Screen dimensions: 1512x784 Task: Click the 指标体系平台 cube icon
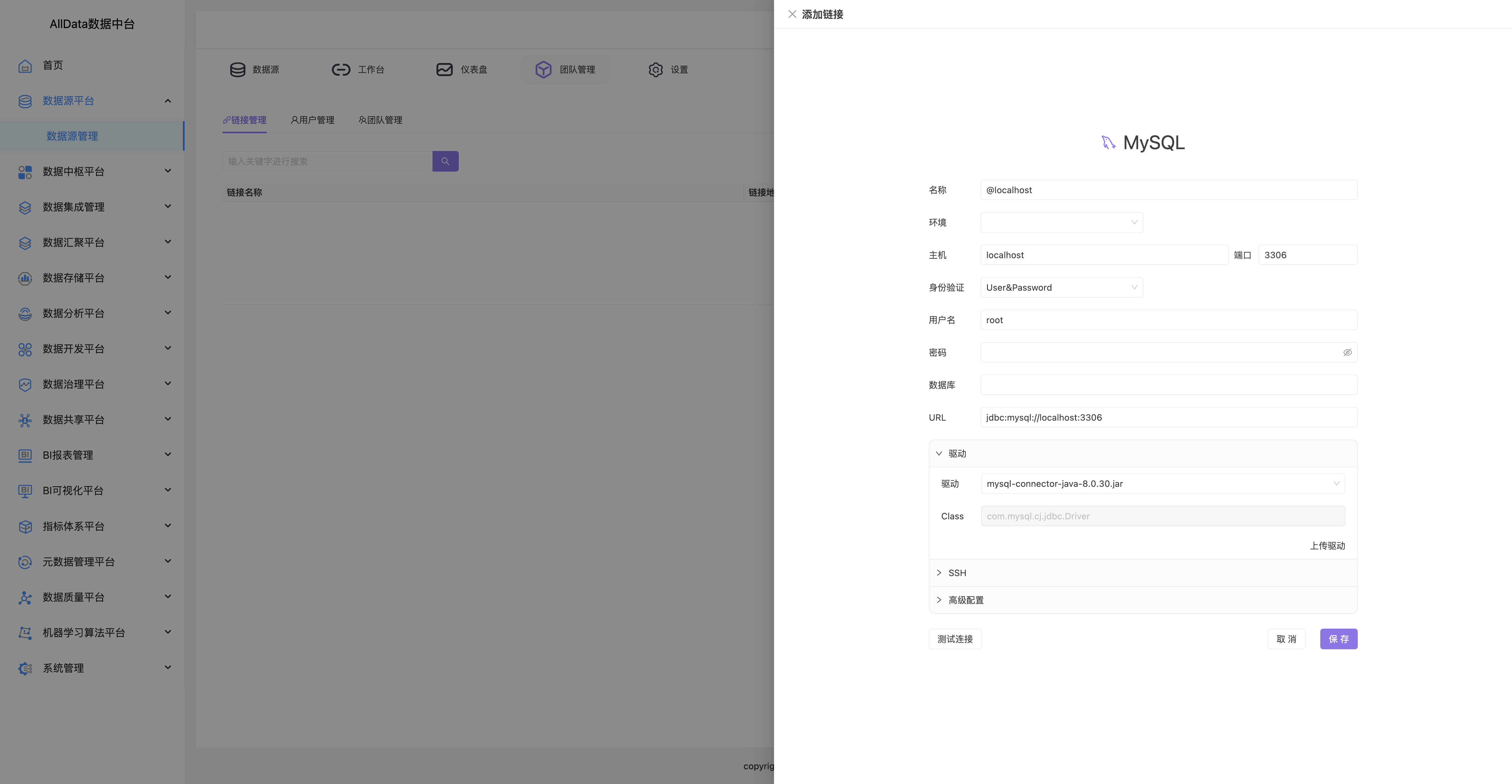(x=25, y=526)
